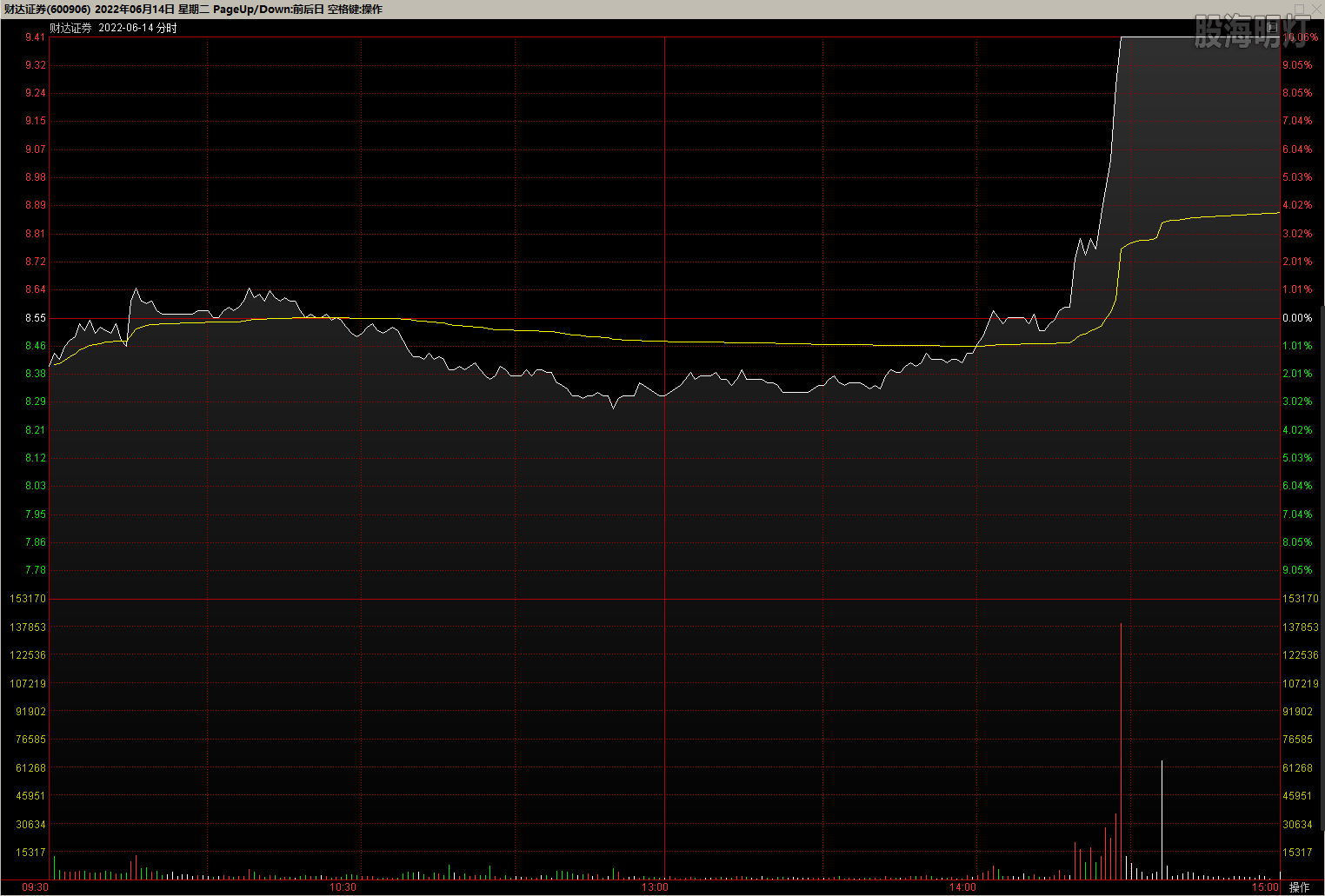1325x896 pixels.
Task: Click the 13:00 time axis label
Action: pos(655,887)
